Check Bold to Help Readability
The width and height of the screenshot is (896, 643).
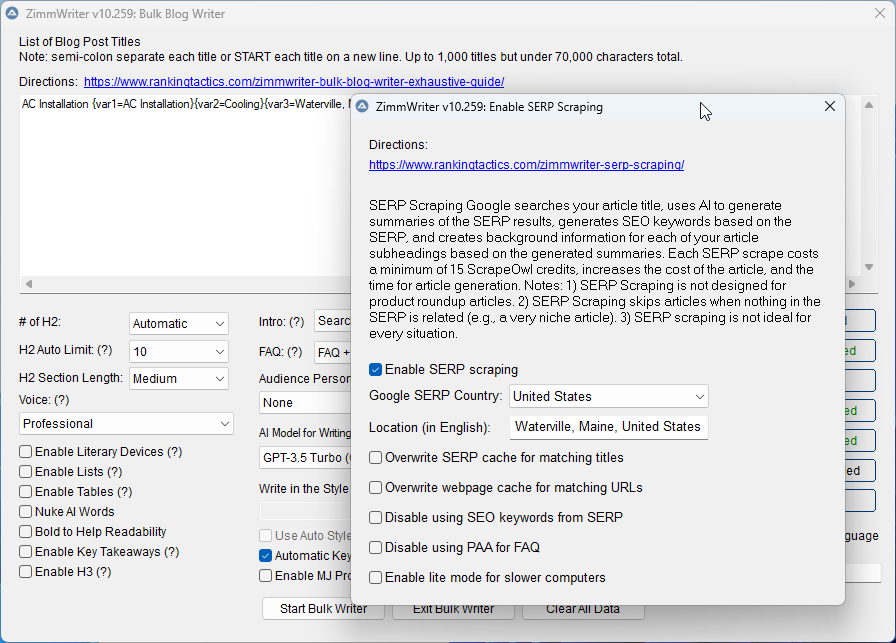(25, 532)
